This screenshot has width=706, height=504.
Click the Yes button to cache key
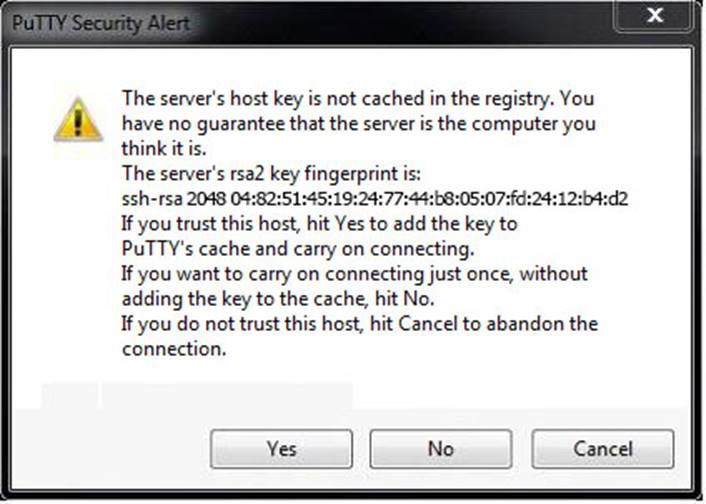point(281,449)
